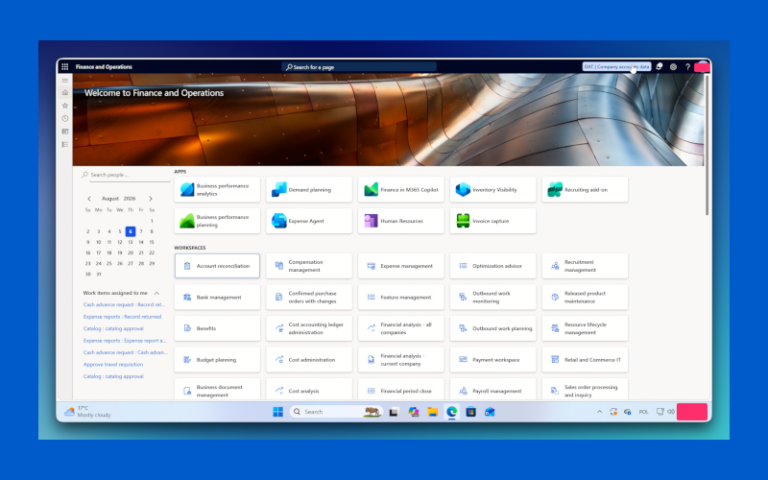The height and width of the screenshot is (480, 768).
Task: Launch Finance in M365 Copilot app
Action: (401, 190)
